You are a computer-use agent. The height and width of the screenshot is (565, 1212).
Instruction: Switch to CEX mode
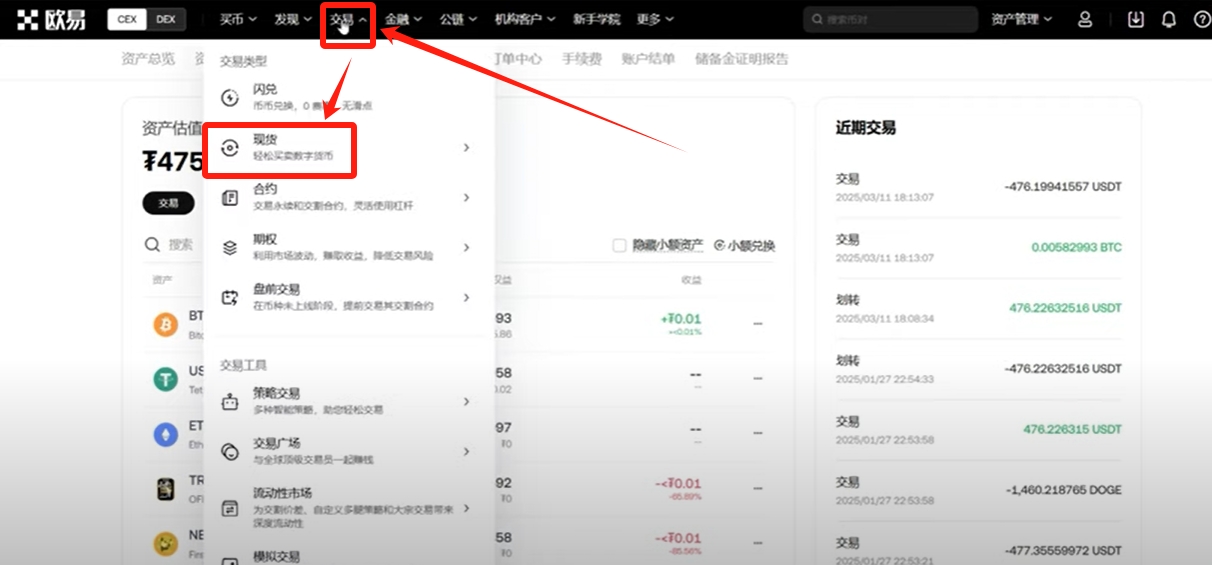(x=127, y=19)
